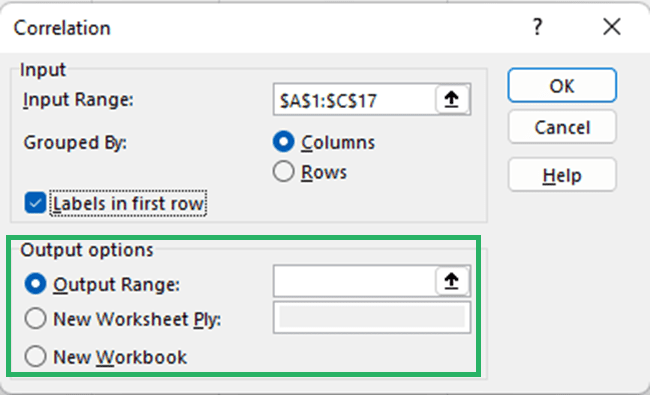The height and width of the screenshot is (395, 650).
Task: Click the question mark help icon in title bar
Action: point(537,27)
